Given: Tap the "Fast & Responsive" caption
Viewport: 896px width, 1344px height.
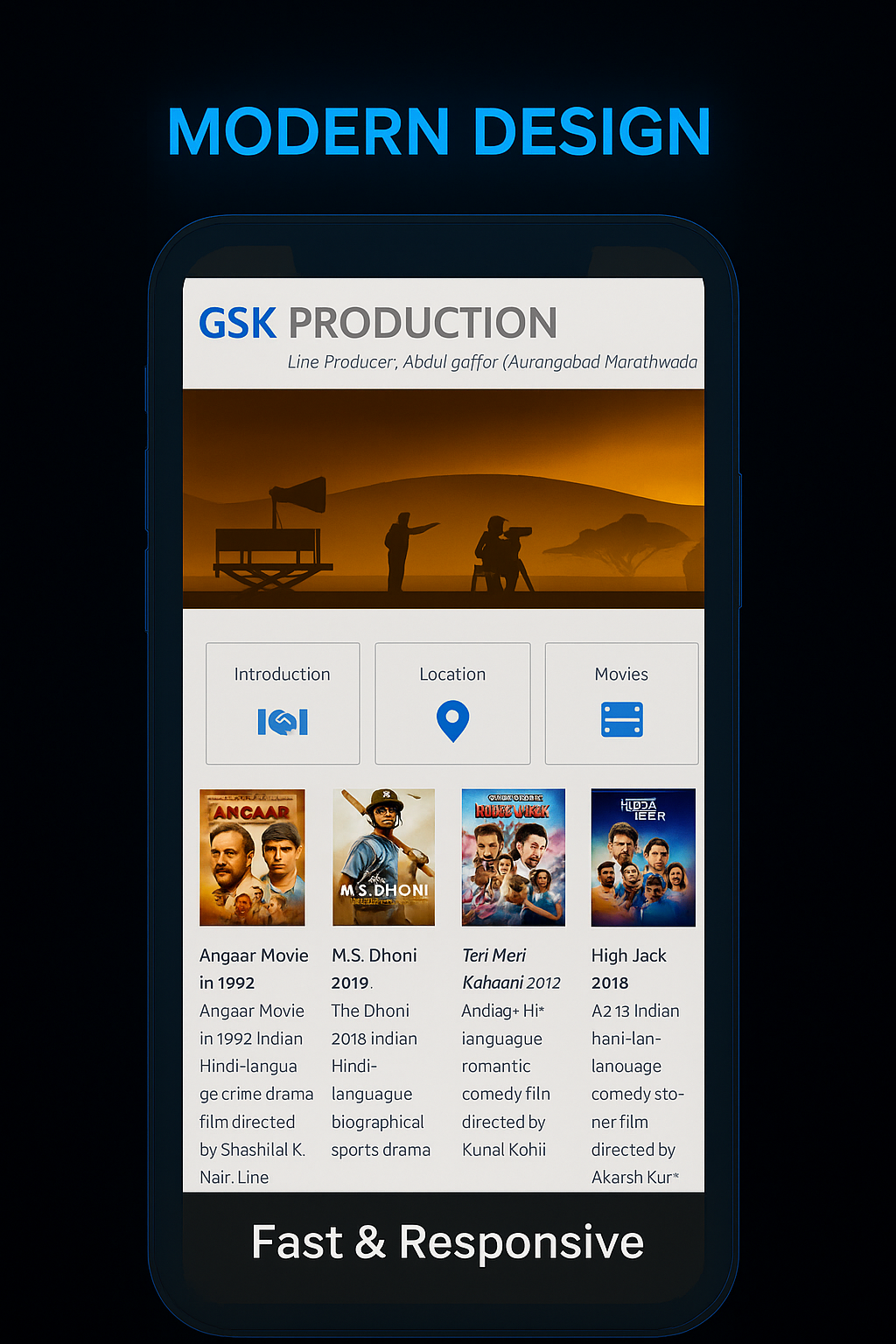Looking at the screenshot, I should point(447,1242).
